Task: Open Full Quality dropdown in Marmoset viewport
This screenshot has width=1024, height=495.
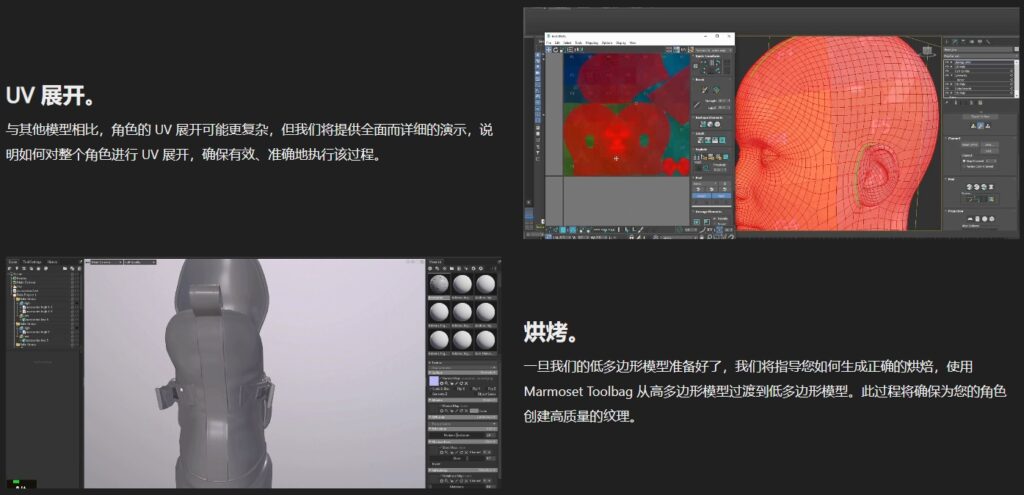Action: (x=140, y=262)
